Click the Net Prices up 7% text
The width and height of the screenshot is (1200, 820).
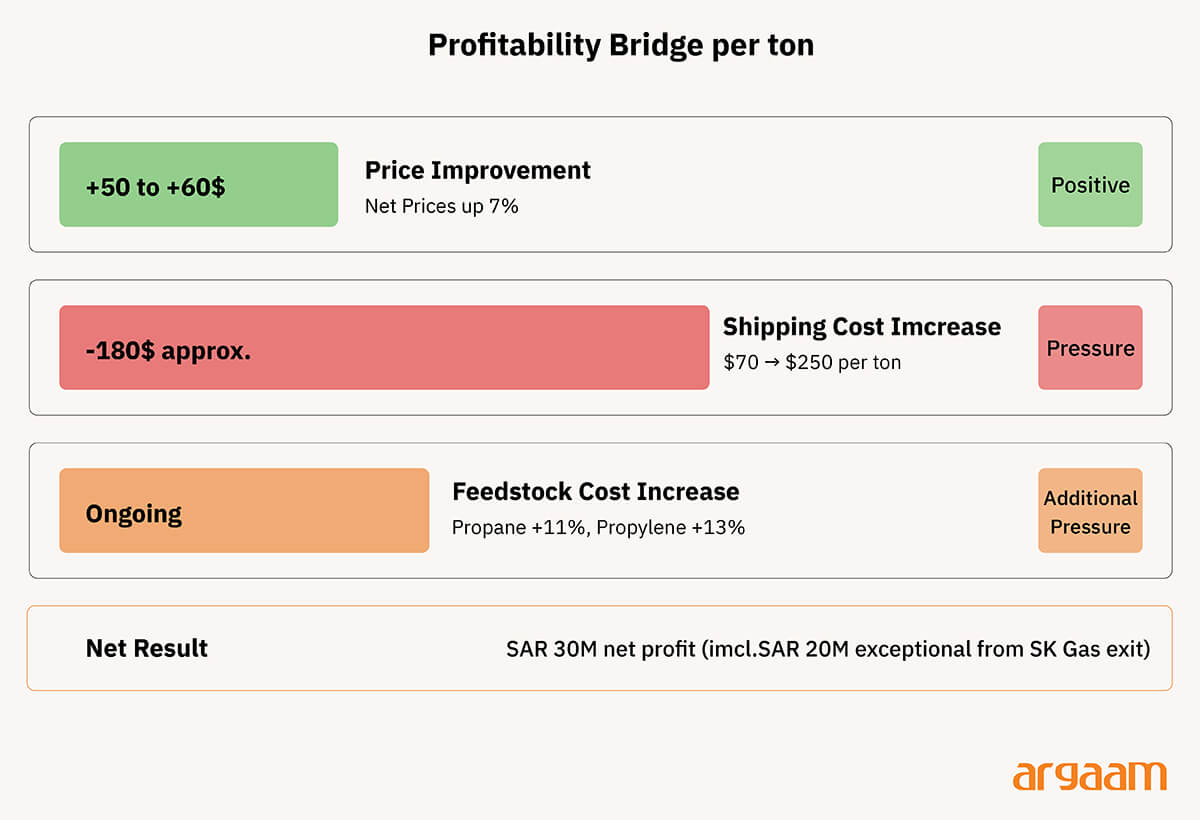441,207
